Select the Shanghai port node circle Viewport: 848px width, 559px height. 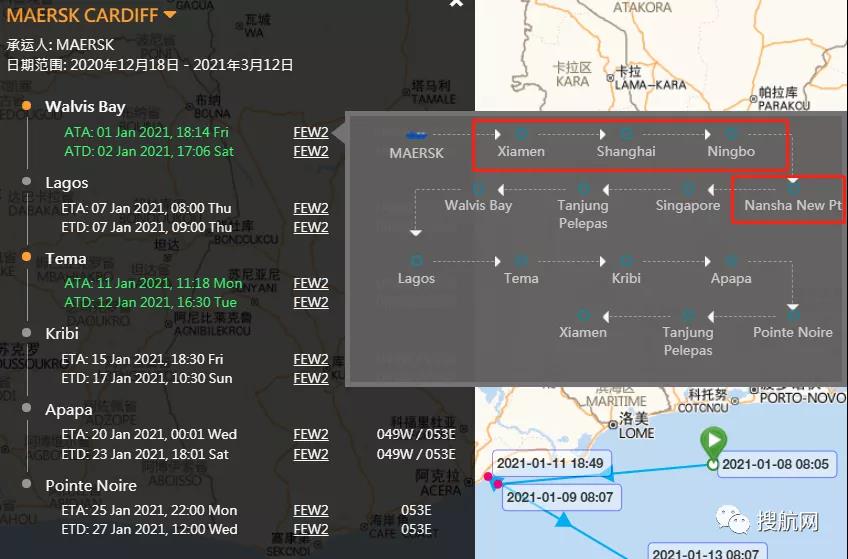626,133
